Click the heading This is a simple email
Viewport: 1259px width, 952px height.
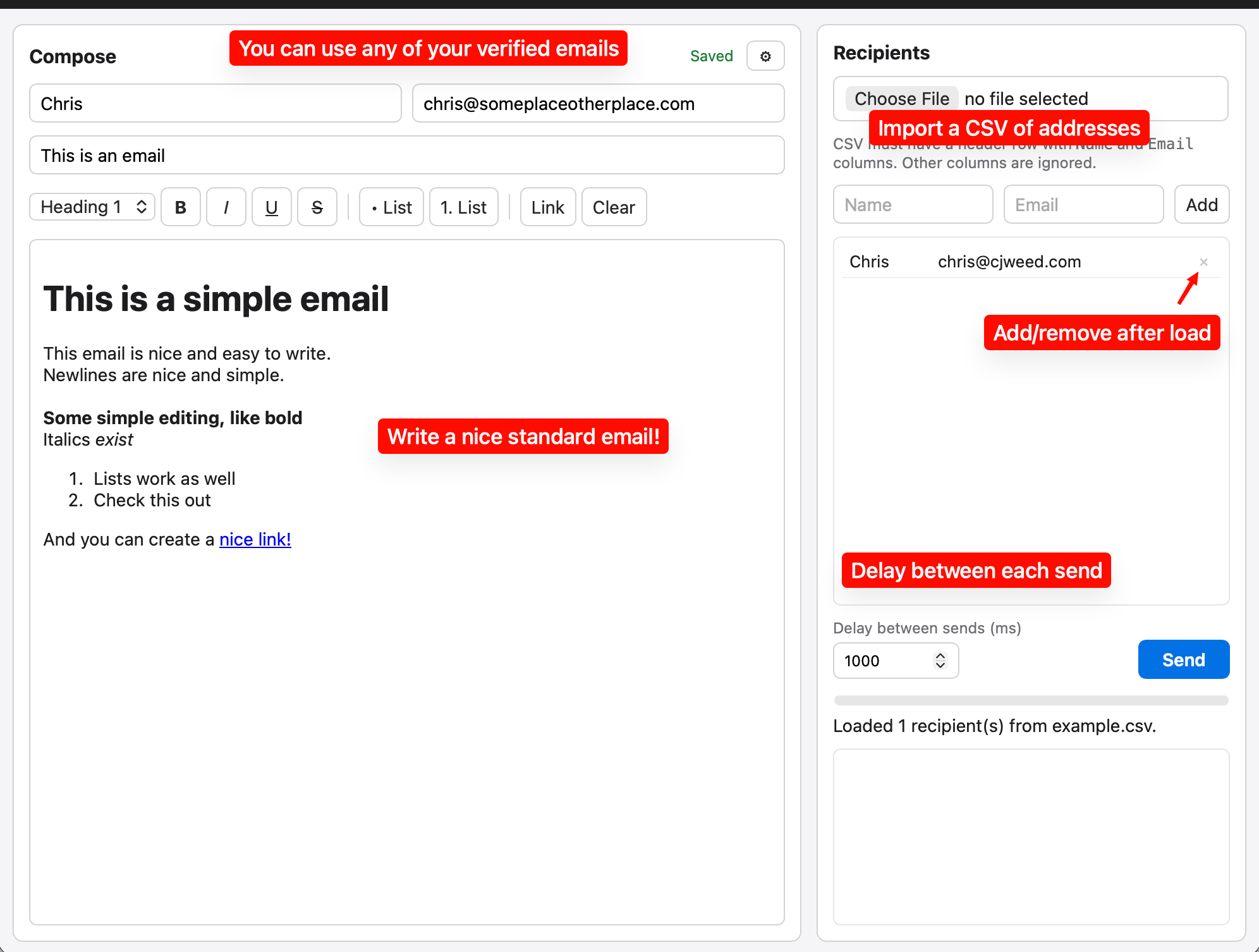[x=216, y=298]
